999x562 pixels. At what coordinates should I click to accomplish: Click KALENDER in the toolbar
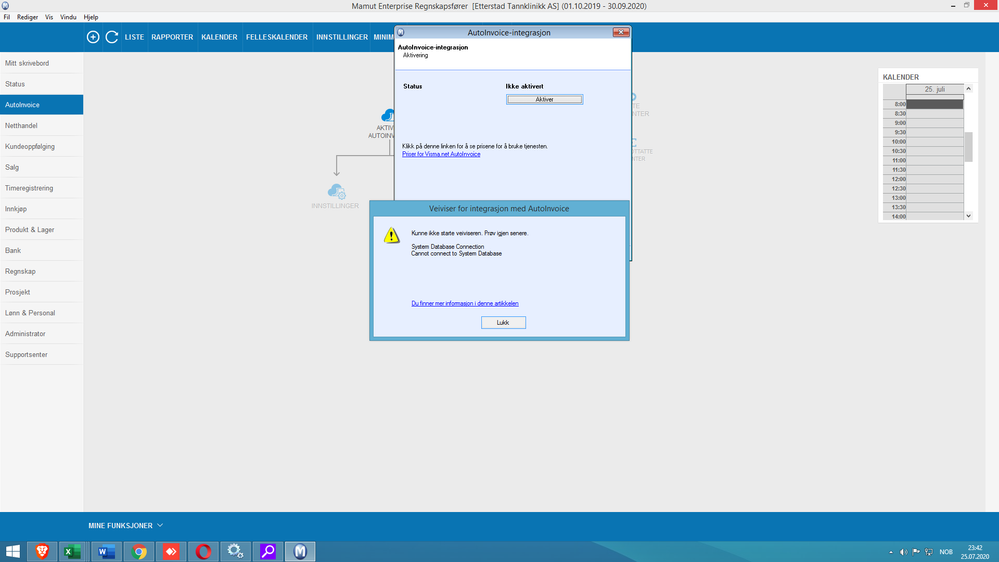tap(219, 37)
